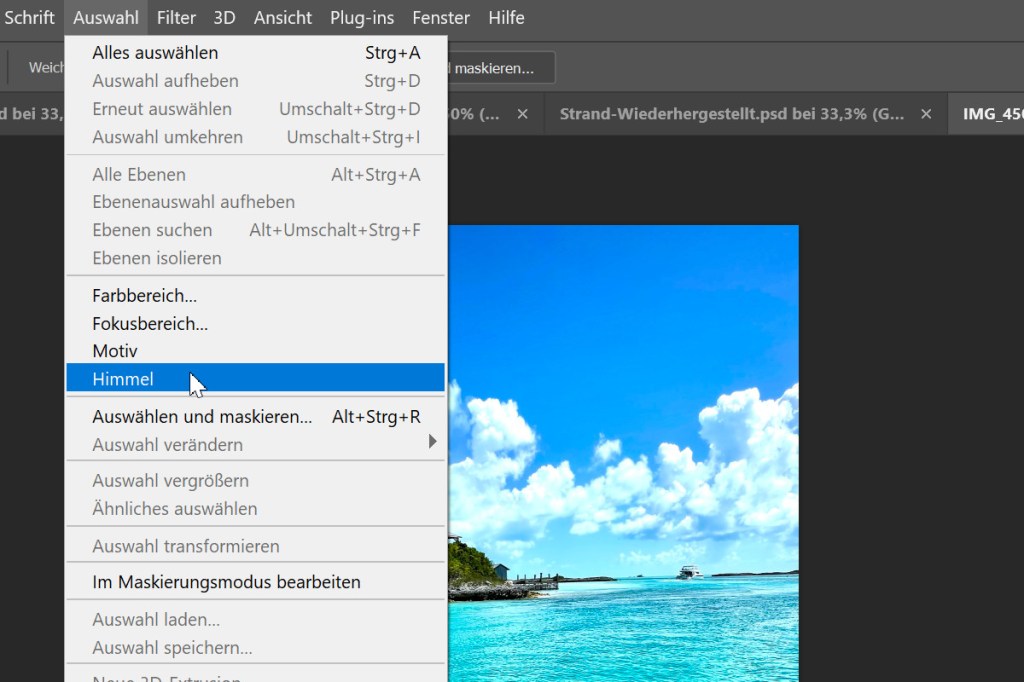
Task: Click the maskieren... options bar button
Action: pos(501,68)
